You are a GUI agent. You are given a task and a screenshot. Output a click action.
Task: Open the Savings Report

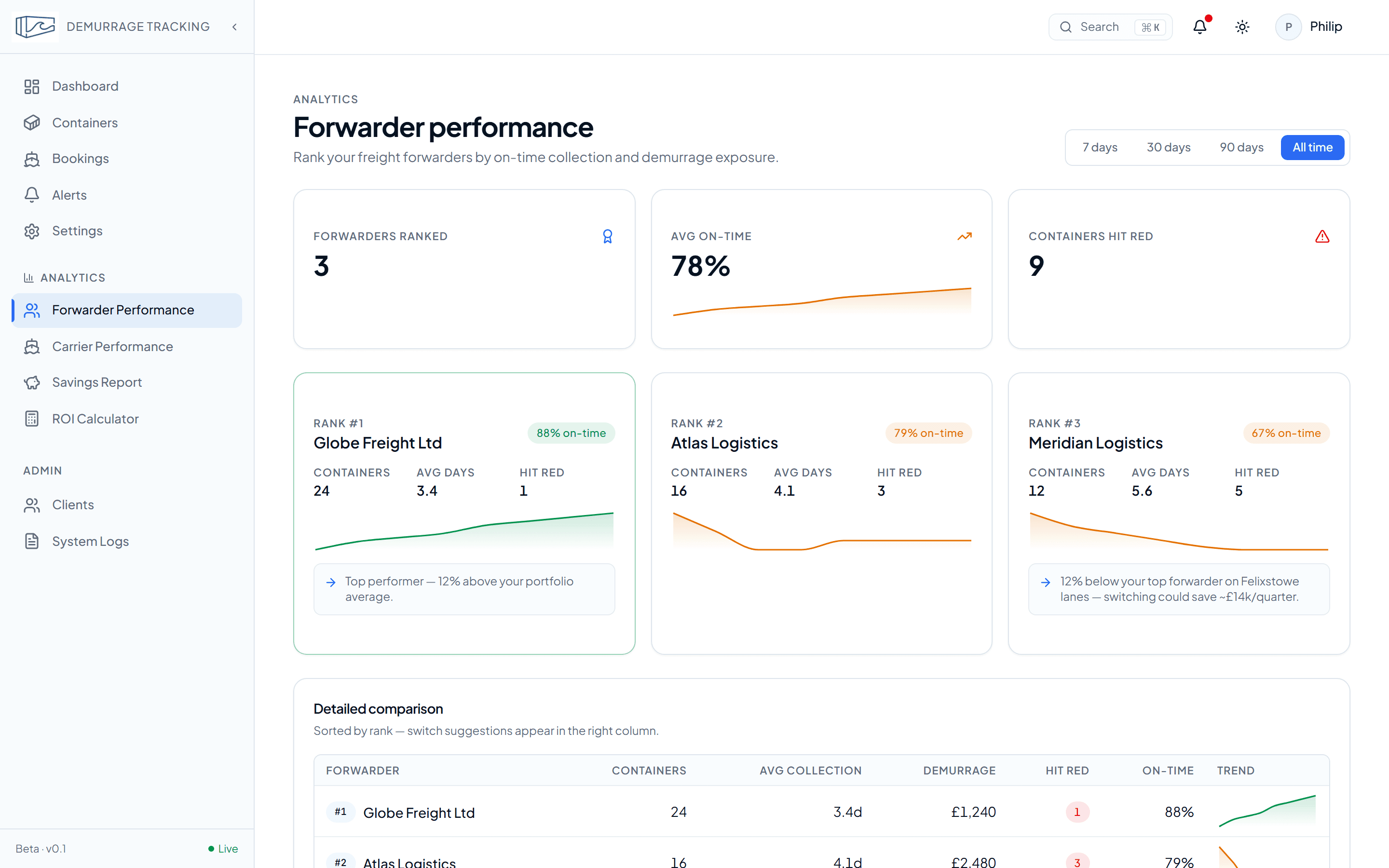96,382
